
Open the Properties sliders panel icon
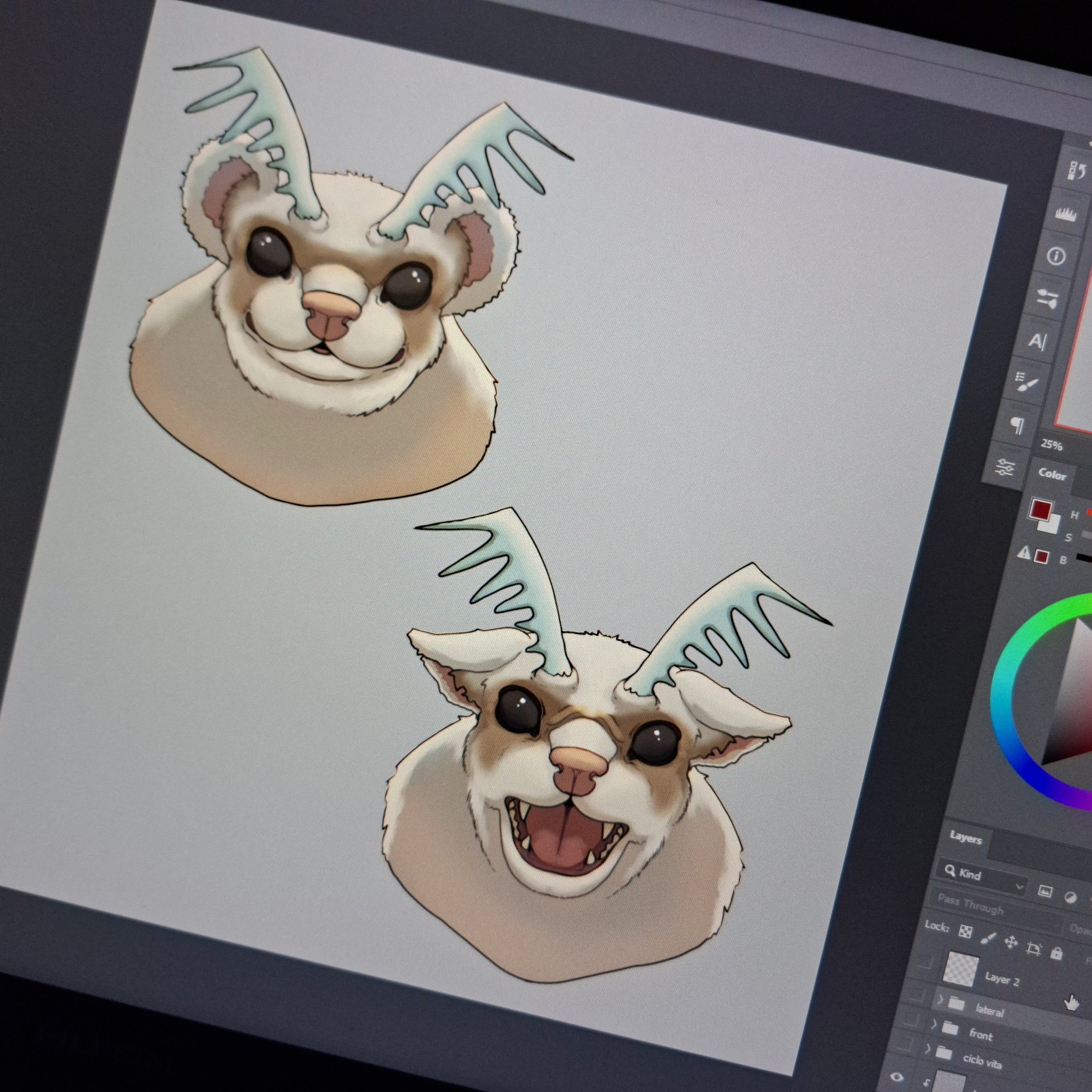click(1006, 467)
